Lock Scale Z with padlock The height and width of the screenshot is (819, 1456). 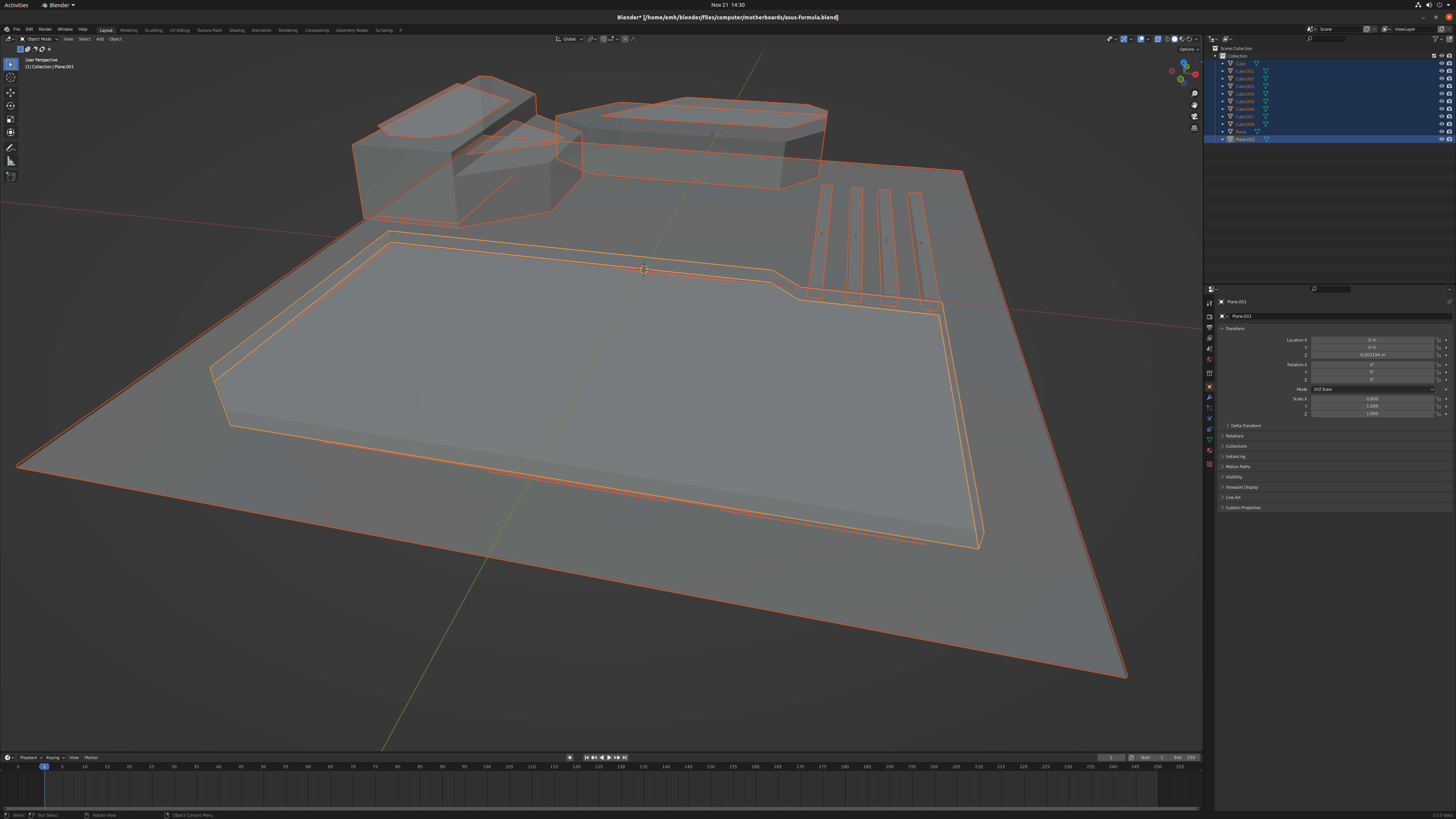1439,414
